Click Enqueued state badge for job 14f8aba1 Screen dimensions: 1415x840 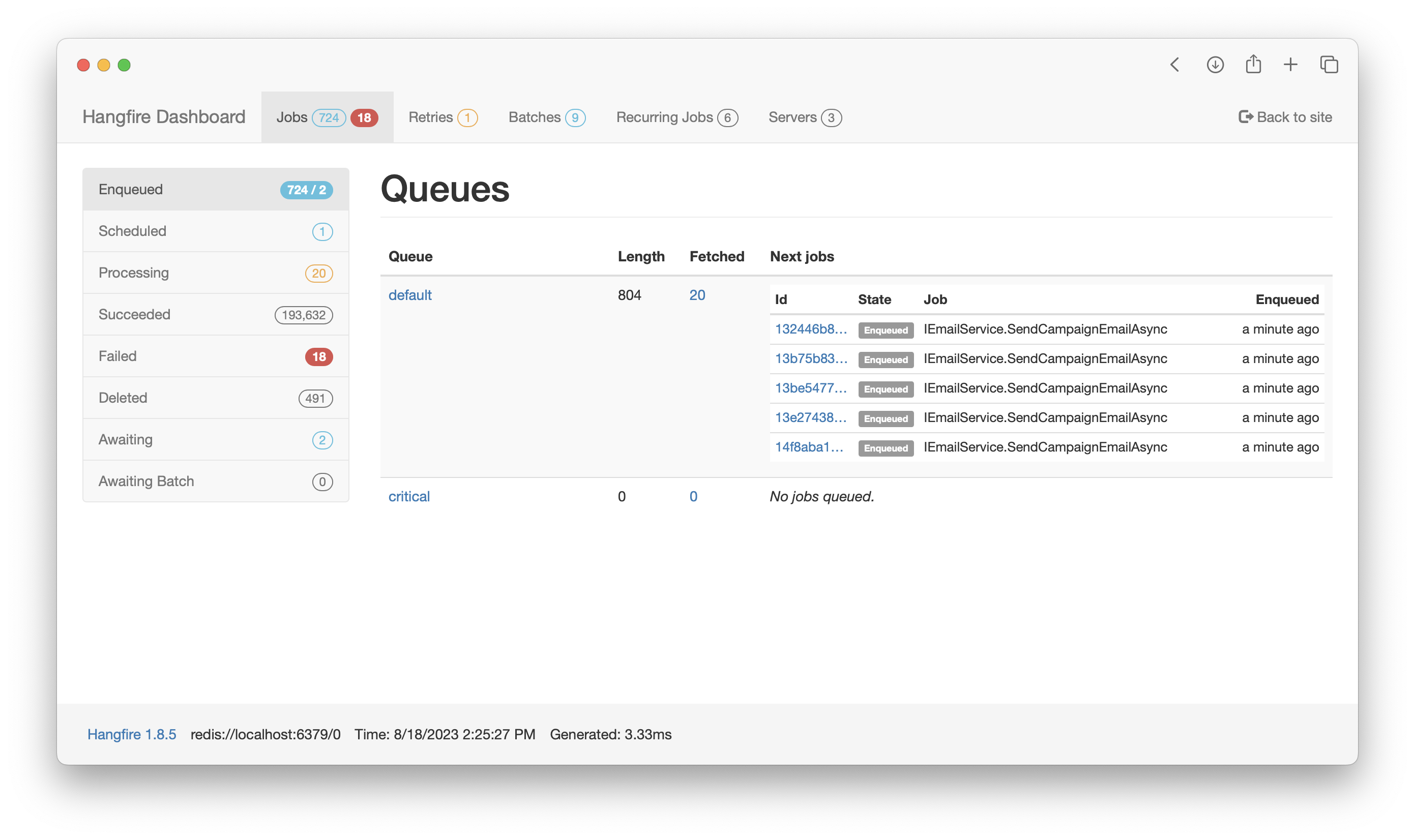tap(886, 448)
